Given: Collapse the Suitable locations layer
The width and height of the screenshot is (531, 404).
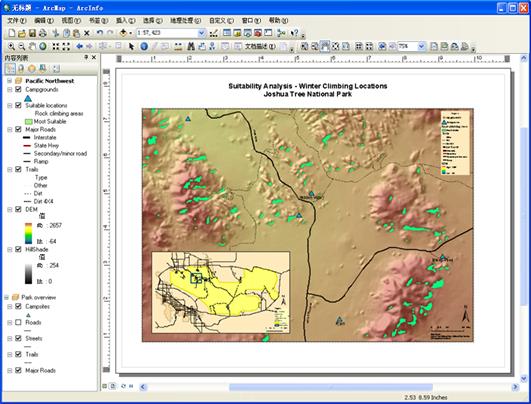Looking at the screenshot, I should coord(9,105).
